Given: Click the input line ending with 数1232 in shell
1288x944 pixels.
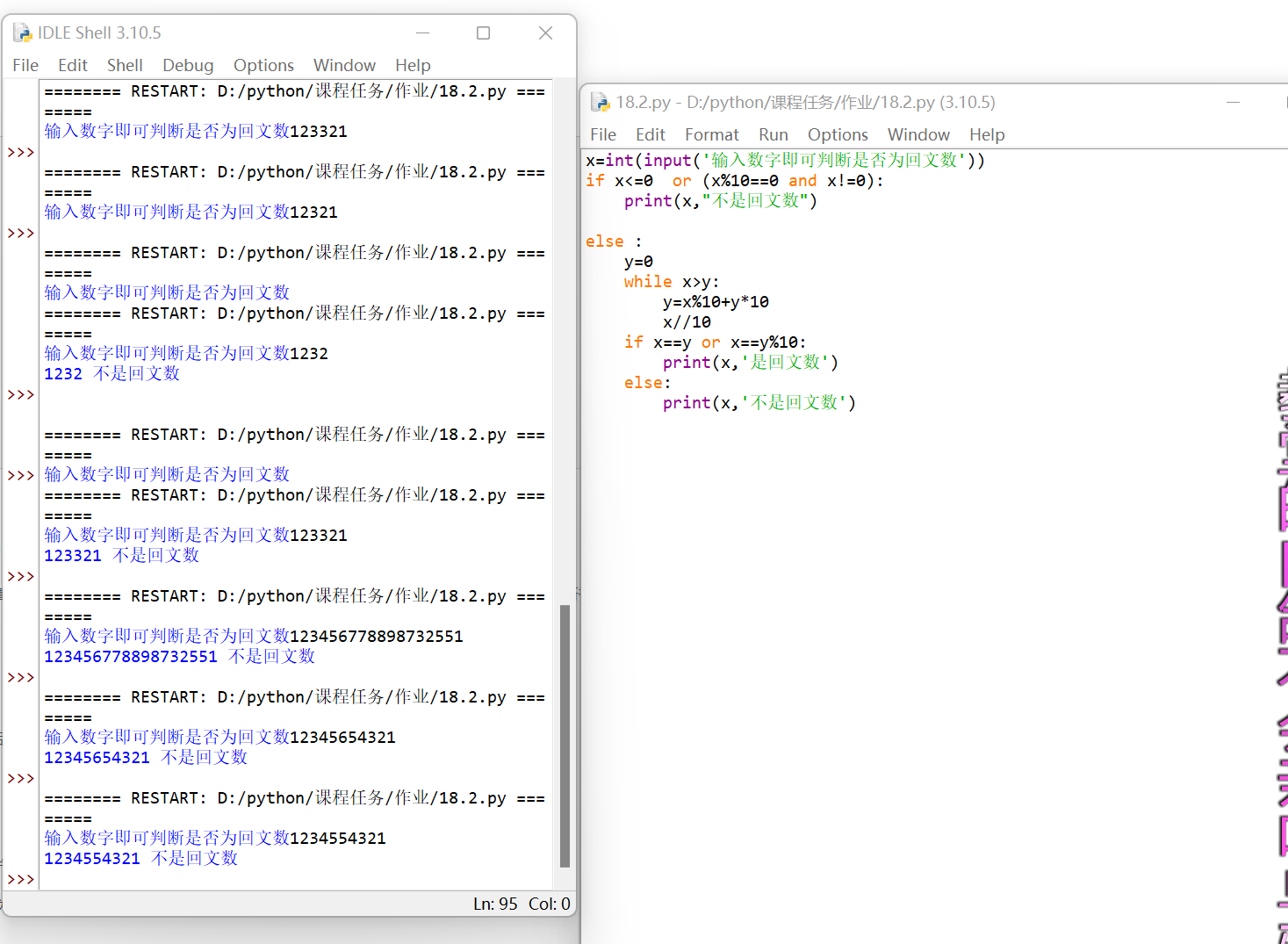Looking at the screenshot, I should pyautogui.click(x=186, y=353).
